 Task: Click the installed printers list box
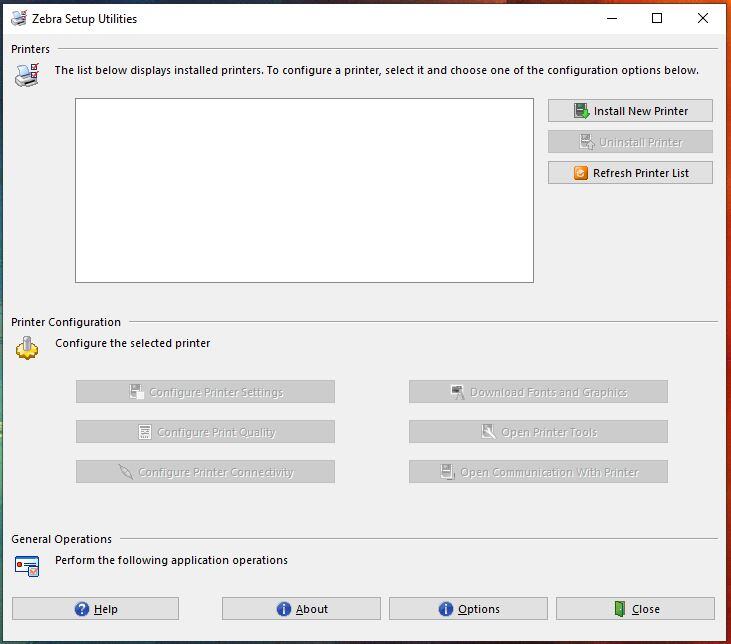pyautogui.click(x=304, y=190)
